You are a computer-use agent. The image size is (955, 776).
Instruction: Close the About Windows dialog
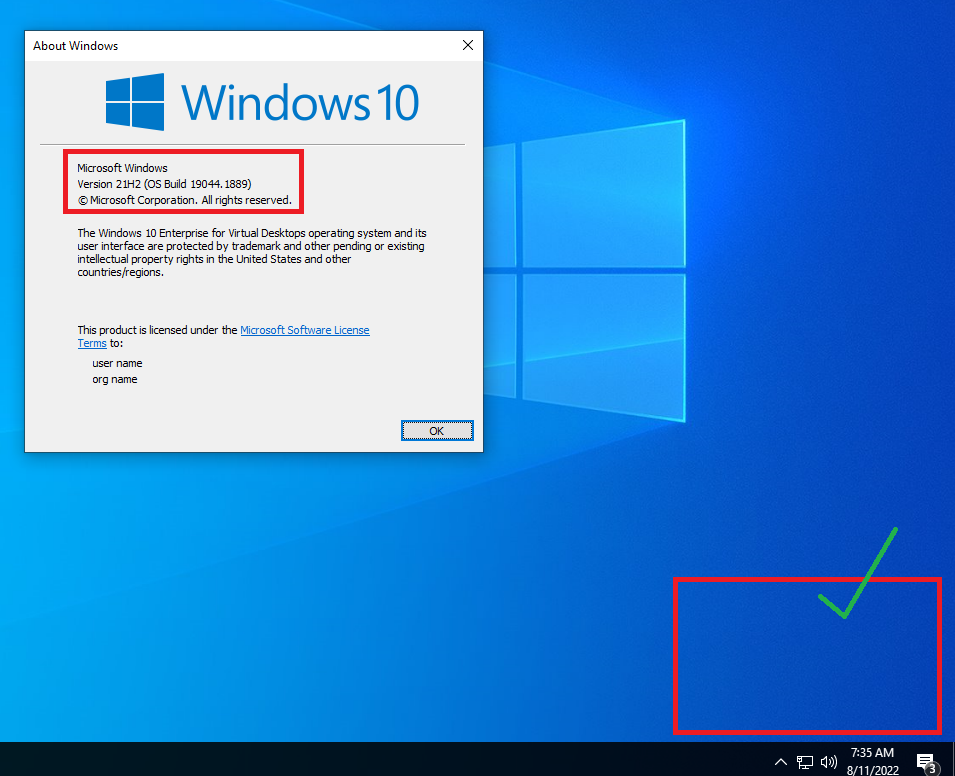click(467, 45)
